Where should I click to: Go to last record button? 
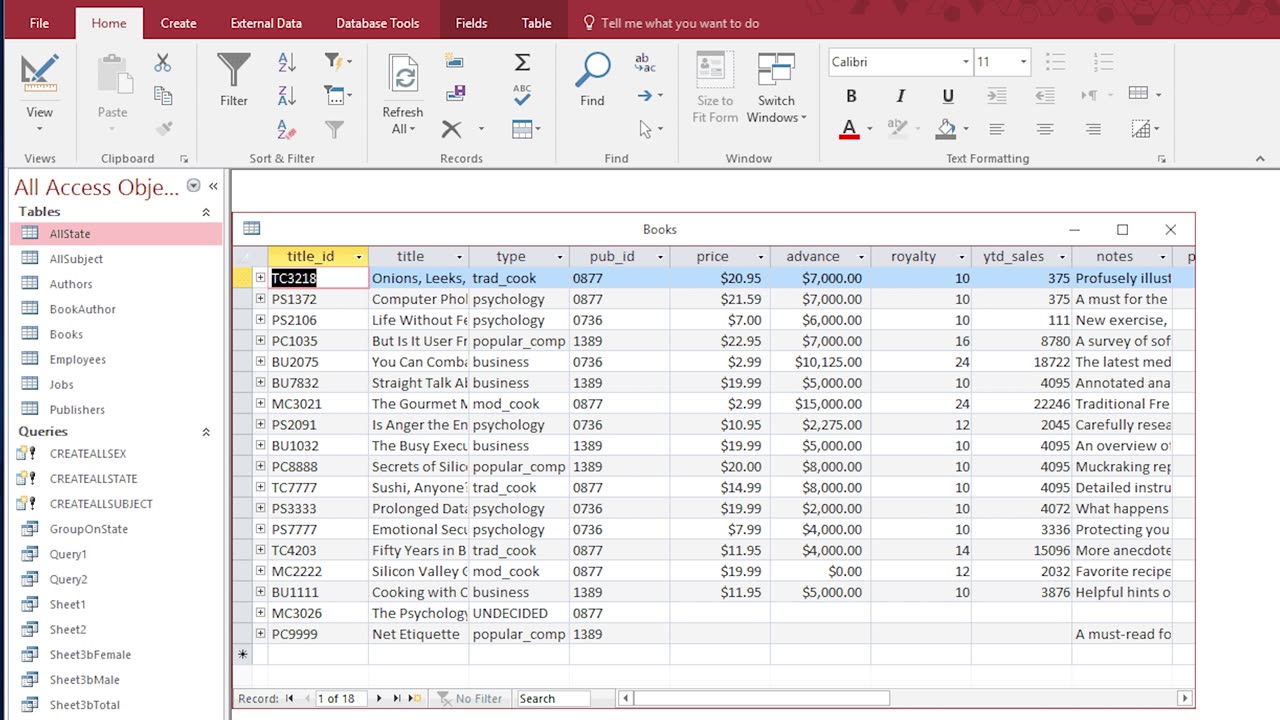point(397,699)
